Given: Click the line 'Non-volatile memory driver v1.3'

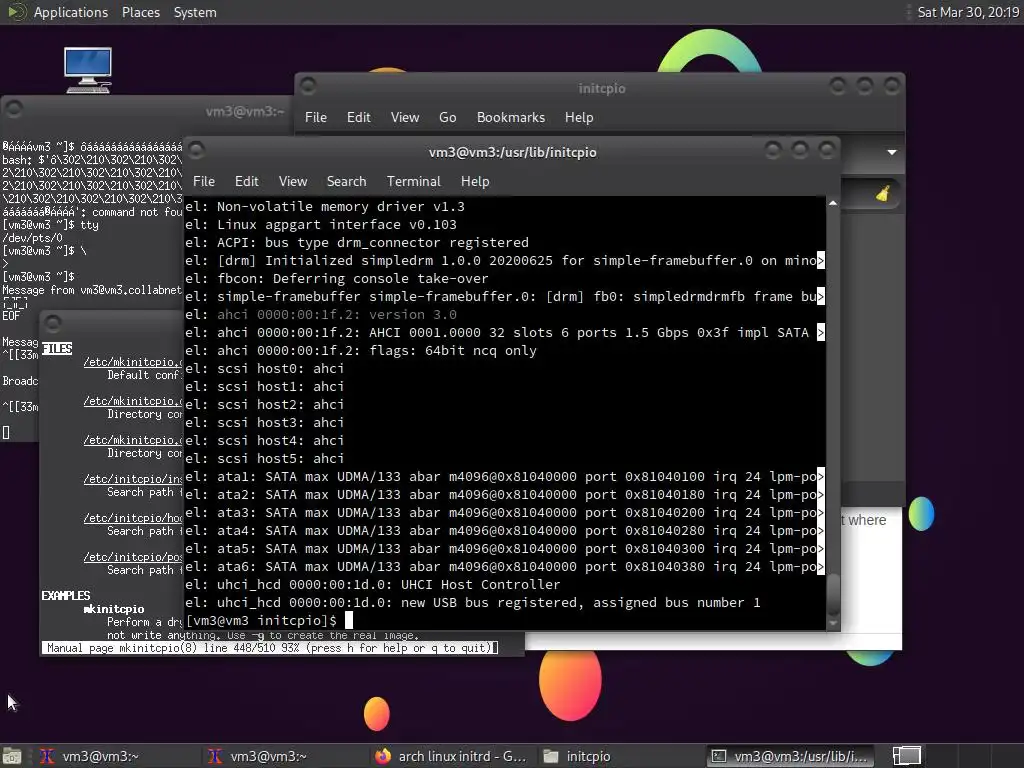Looking at the screenshot, I should click(325, 206).
